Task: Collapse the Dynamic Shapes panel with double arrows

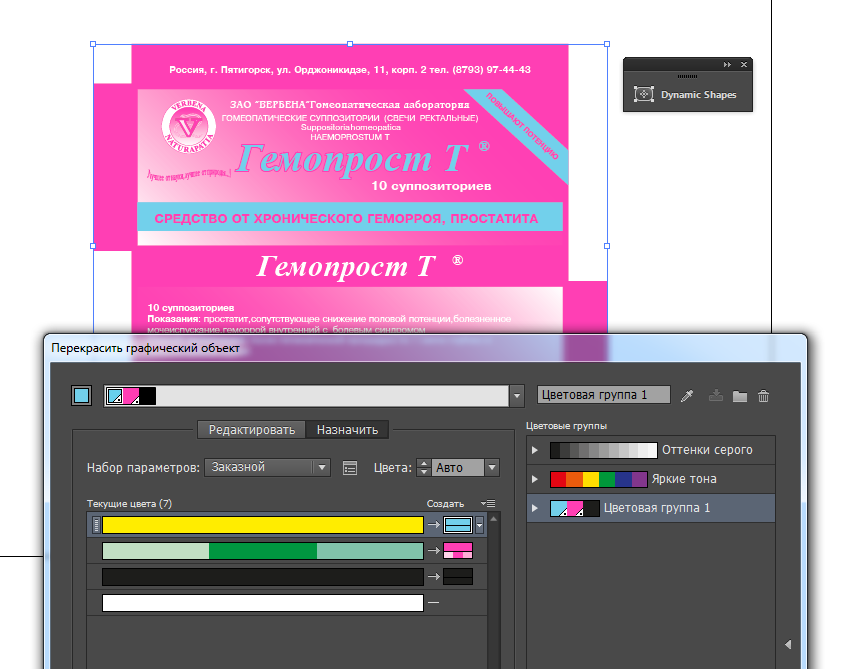Action: pos(727,65)
